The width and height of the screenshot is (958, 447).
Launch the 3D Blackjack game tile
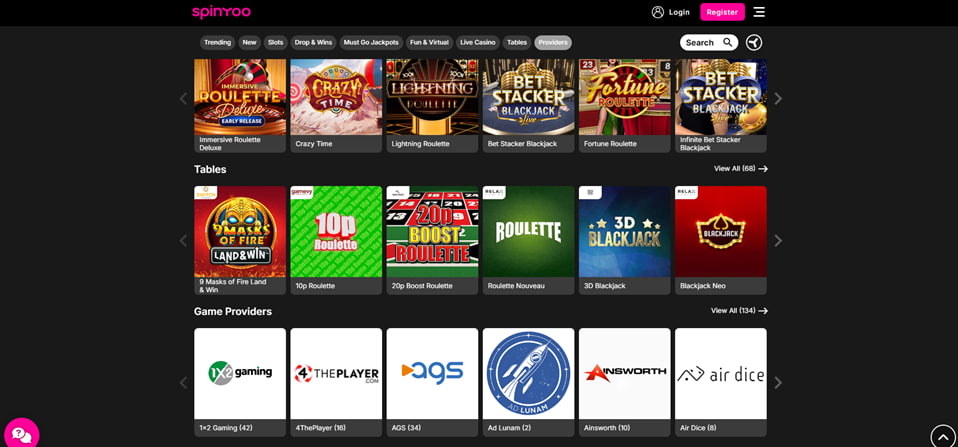tap(624, 232)
